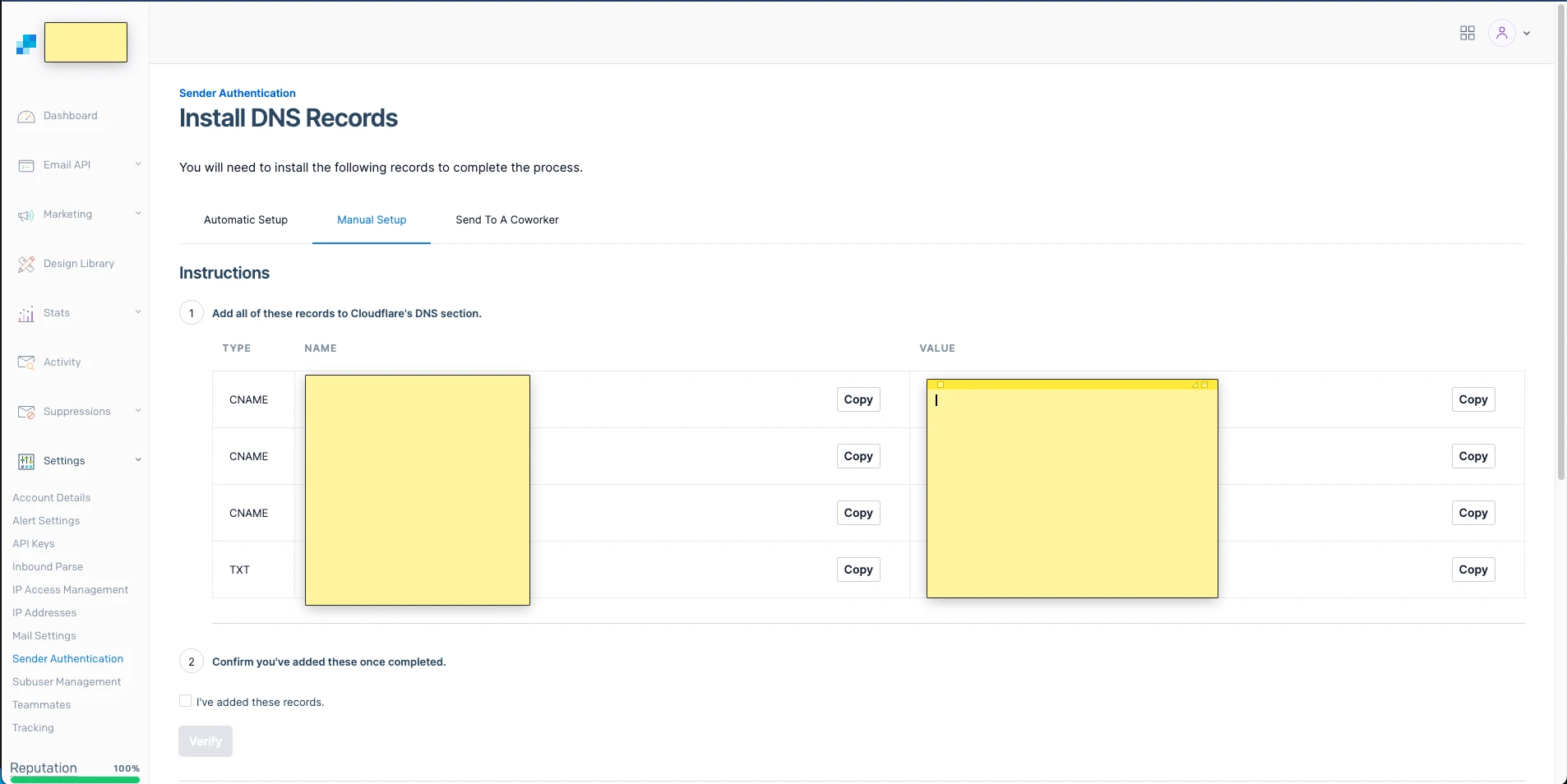This screenshot has height=784, width=1567.
Task: Click the Marketing megaphone icon
Action: click(x=26, y=215)
